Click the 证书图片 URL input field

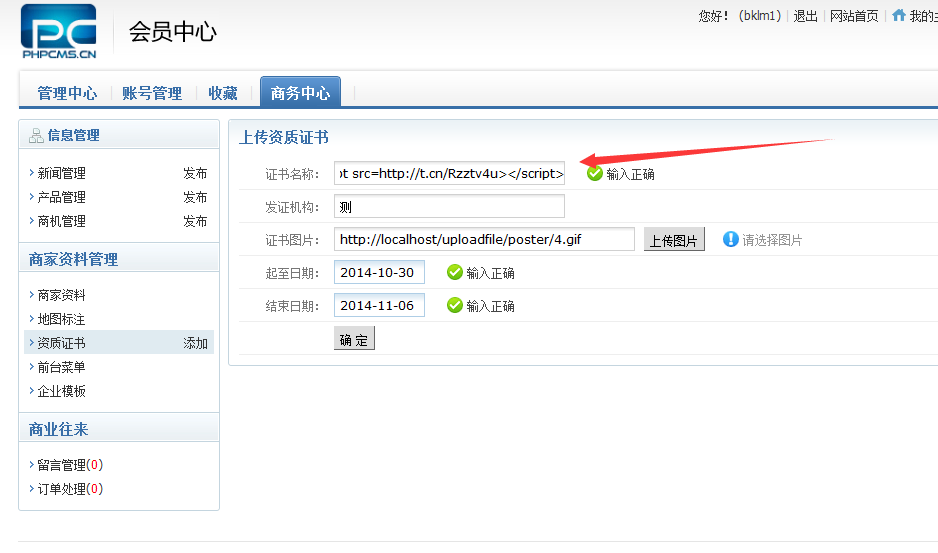point(484,239)
